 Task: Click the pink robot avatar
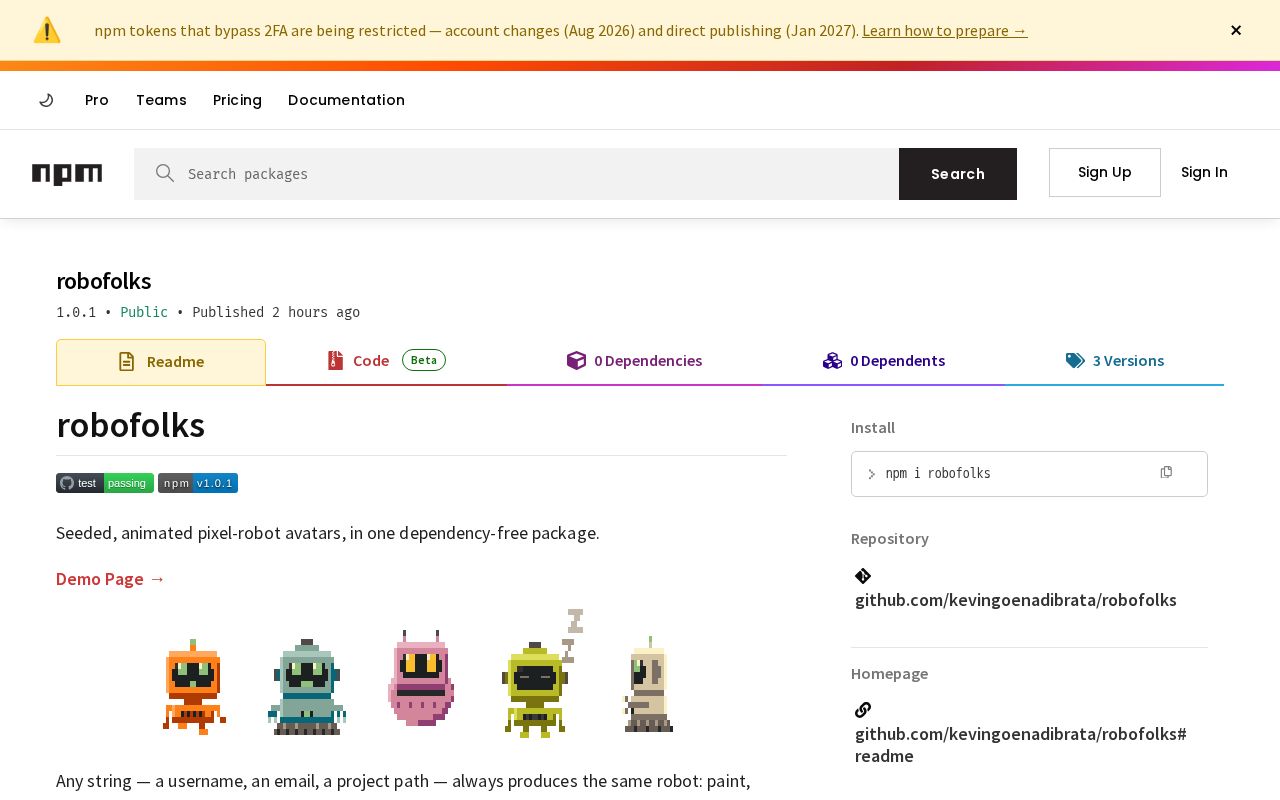pos(421,677)
